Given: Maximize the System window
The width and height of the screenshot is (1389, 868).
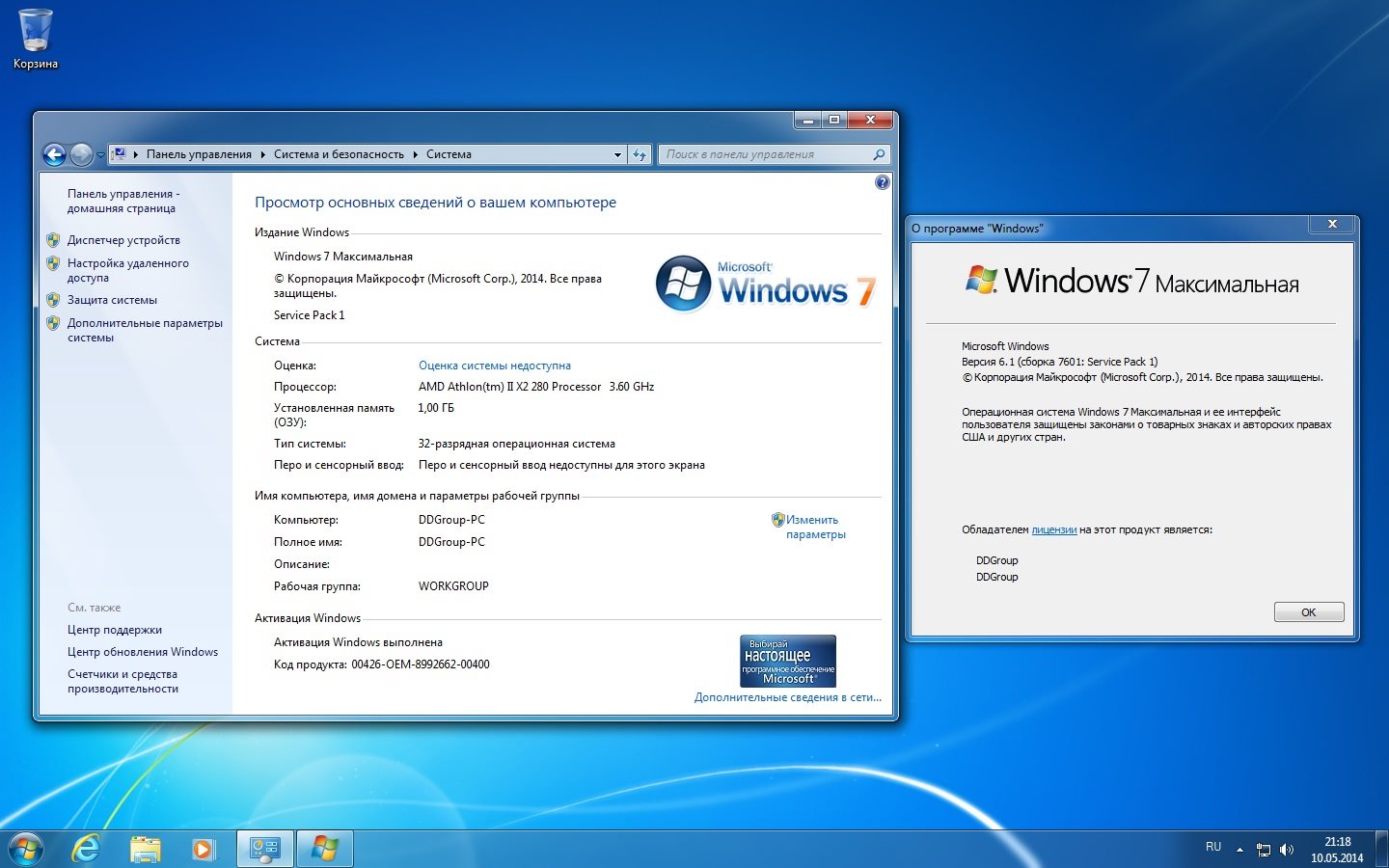Looking at the screenshot, I should click(x=834, y=120).
